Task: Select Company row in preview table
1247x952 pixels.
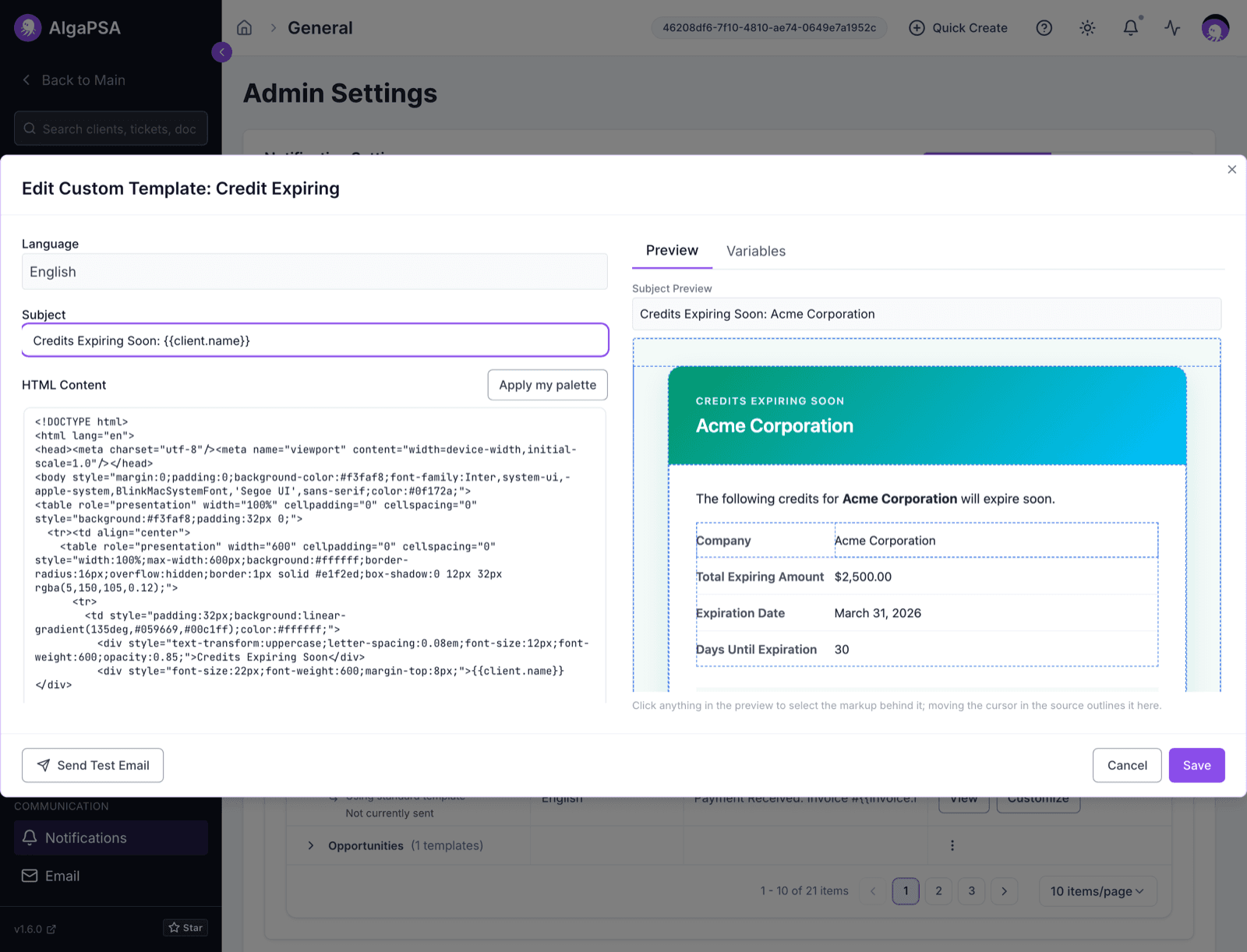Action: pyautogui.click(x=927, y=541)
